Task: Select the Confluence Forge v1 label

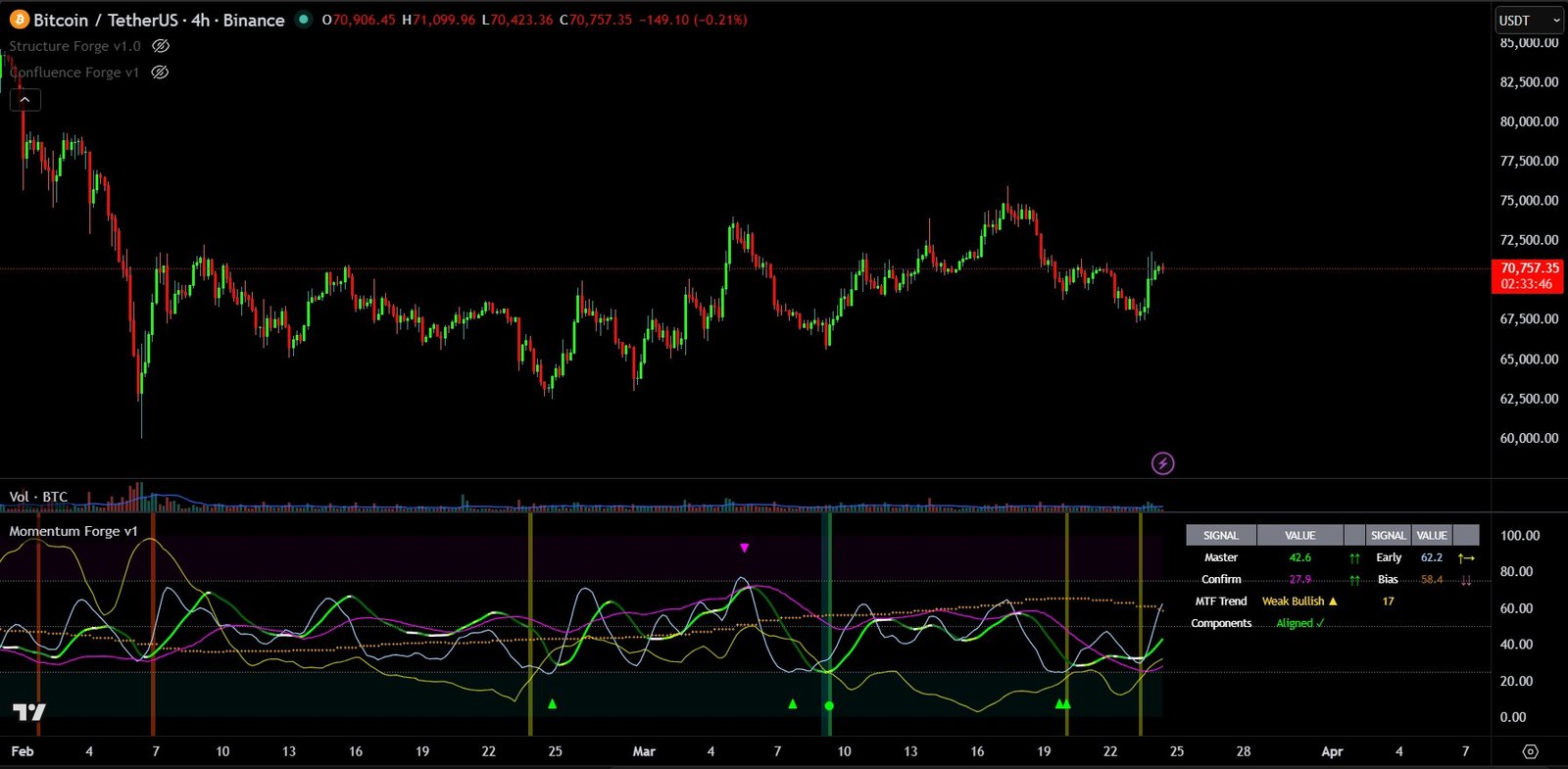Action: coord(74,72)
